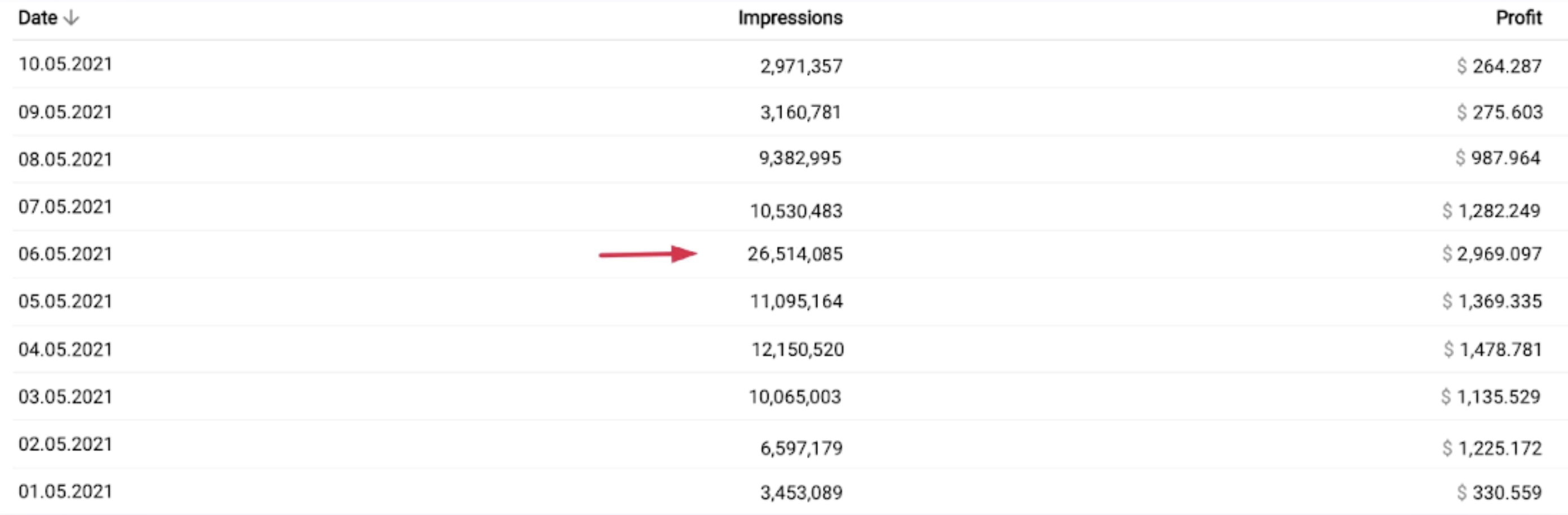Screen dimensions: 1568x515
Task: Click profit value $1,225.172
Action: [1492, 448]
